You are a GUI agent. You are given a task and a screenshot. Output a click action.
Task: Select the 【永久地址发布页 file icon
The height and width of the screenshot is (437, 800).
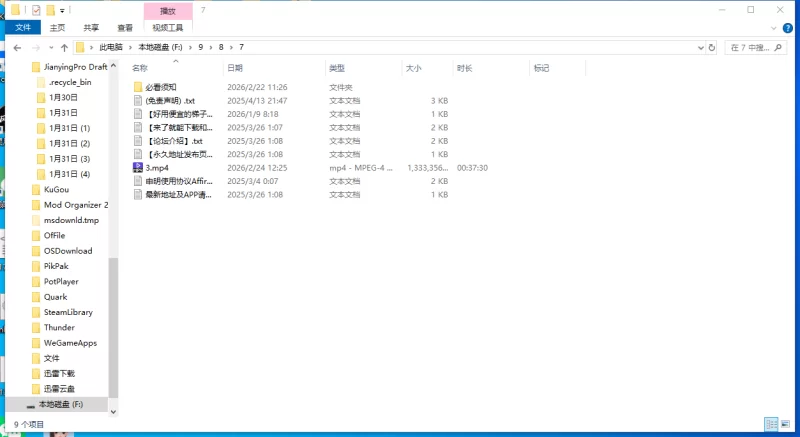click(138, 154)
